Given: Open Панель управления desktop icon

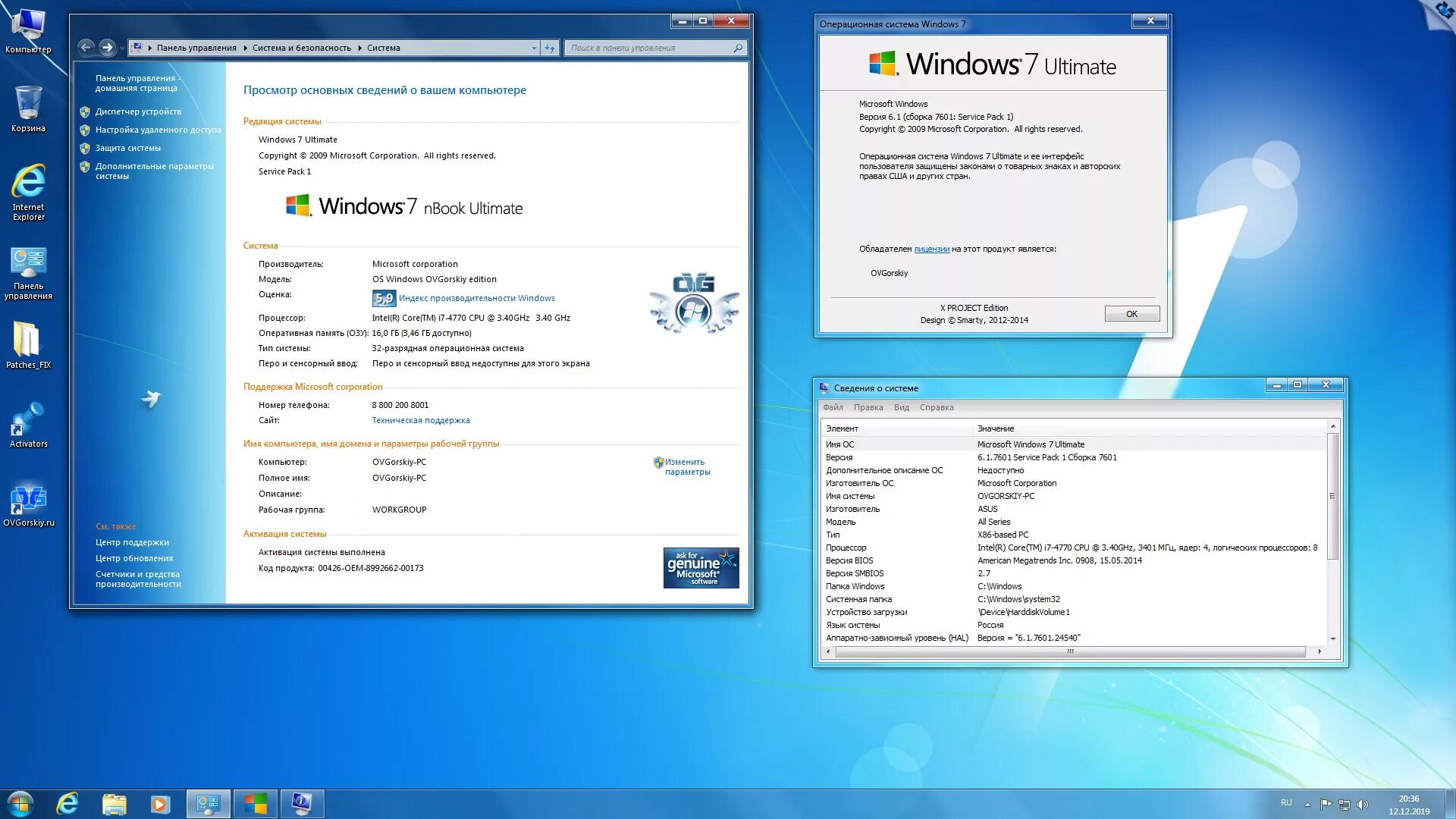Looking at the screenshot, I should pos(28,273).
